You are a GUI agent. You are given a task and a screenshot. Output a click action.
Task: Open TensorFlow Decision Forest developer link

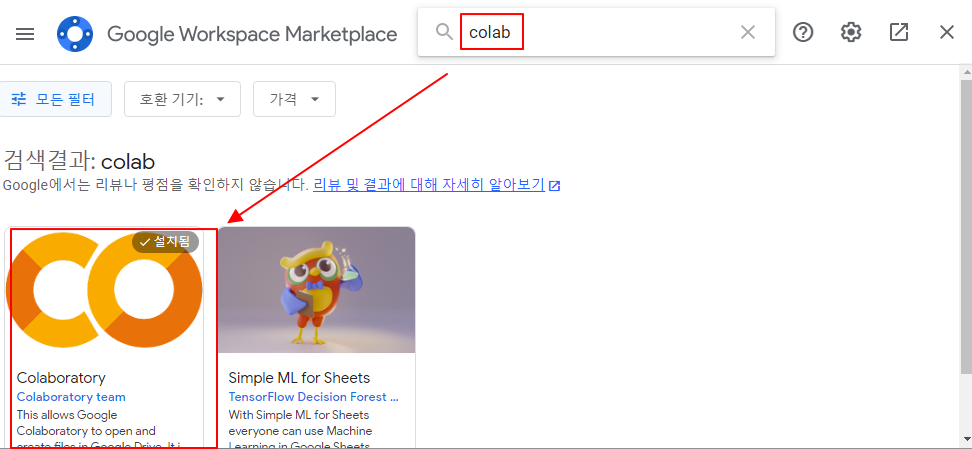tap(314, 397)
